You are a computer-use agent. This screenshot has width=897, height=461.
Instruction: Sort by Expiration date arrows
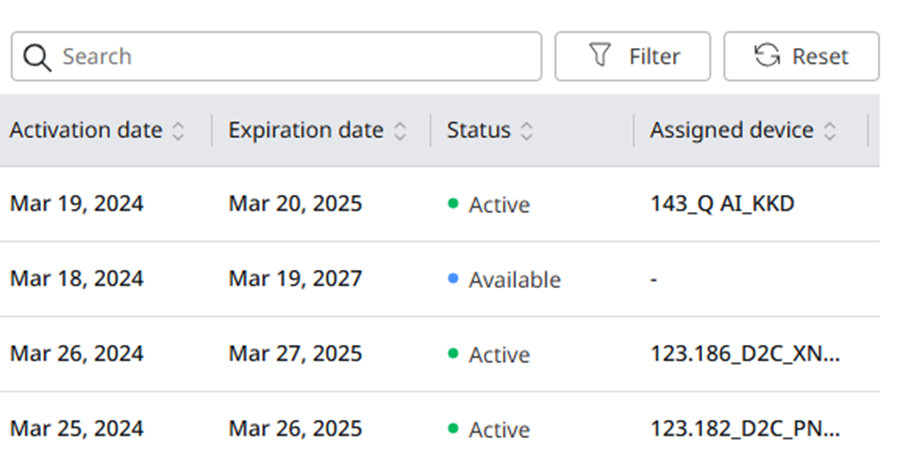pyautogui.click(x=400, y=131)
